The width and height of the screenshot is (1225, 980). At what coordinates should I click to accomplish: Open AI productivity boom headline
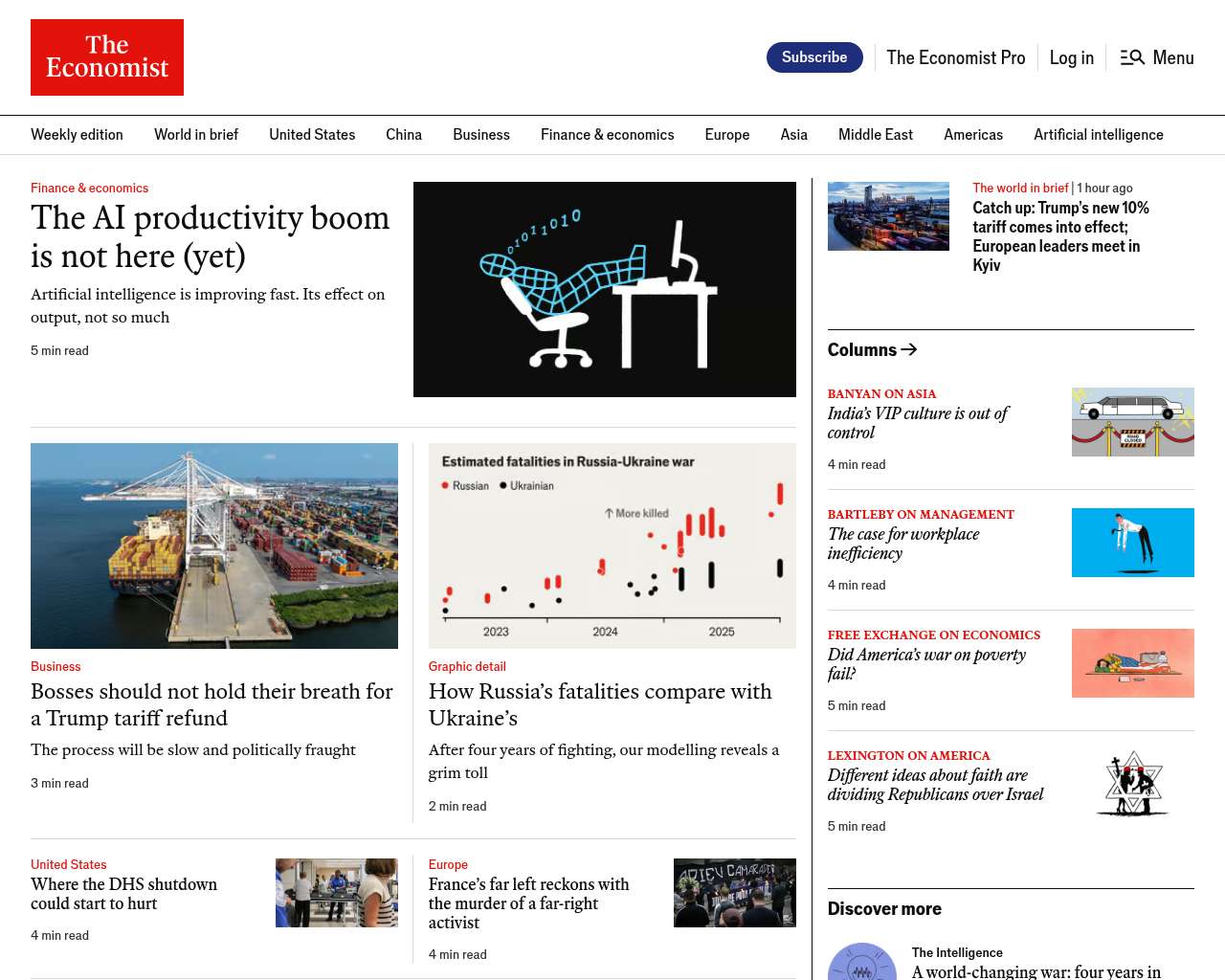pyautogui.click(x=211, y=236)
